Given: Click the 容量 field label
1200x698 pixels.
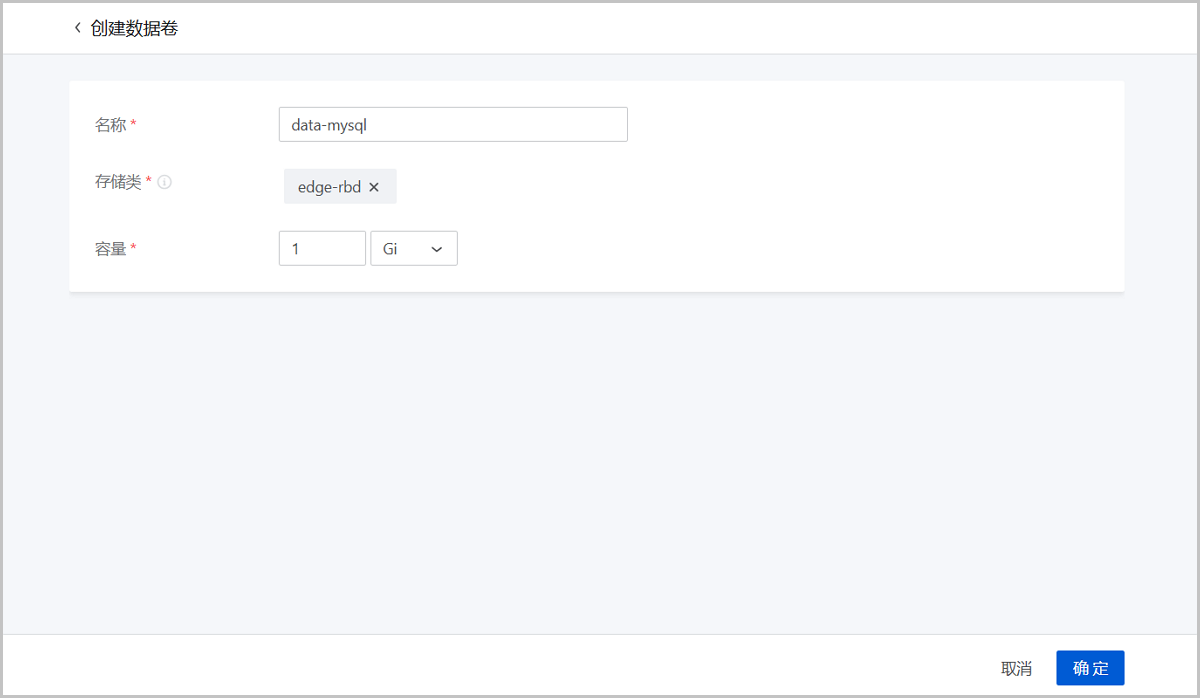Looking at the screenshot, I should [110, 249].
